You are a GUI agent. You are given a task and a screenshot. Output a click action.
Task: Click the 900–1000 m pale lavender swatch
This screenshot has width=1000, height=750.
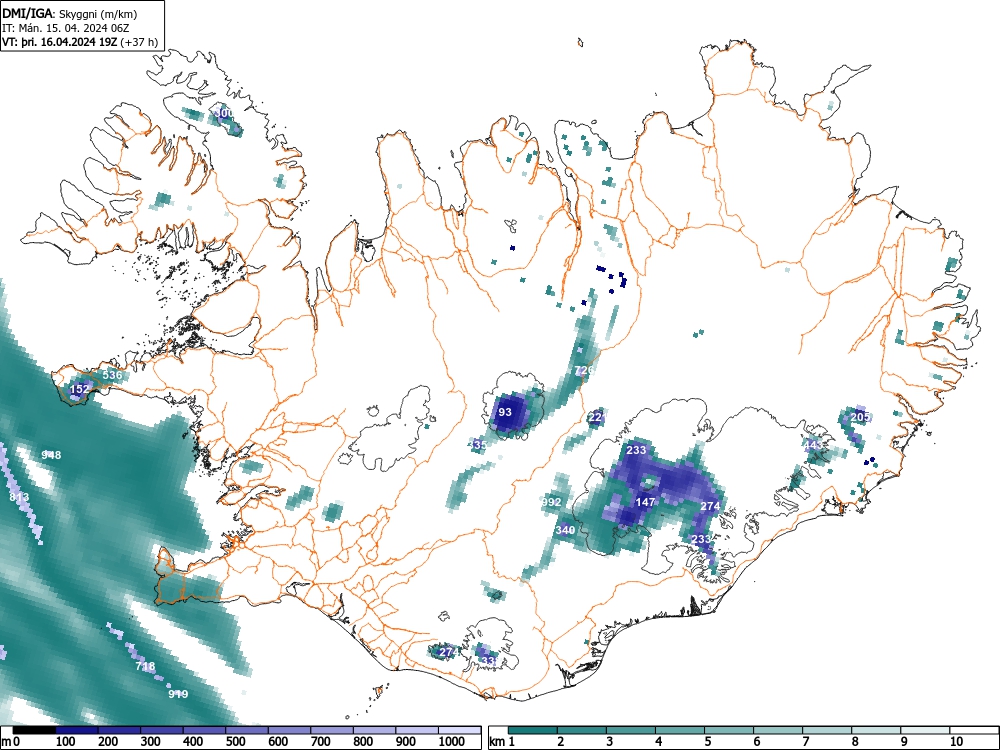(417, 730)
